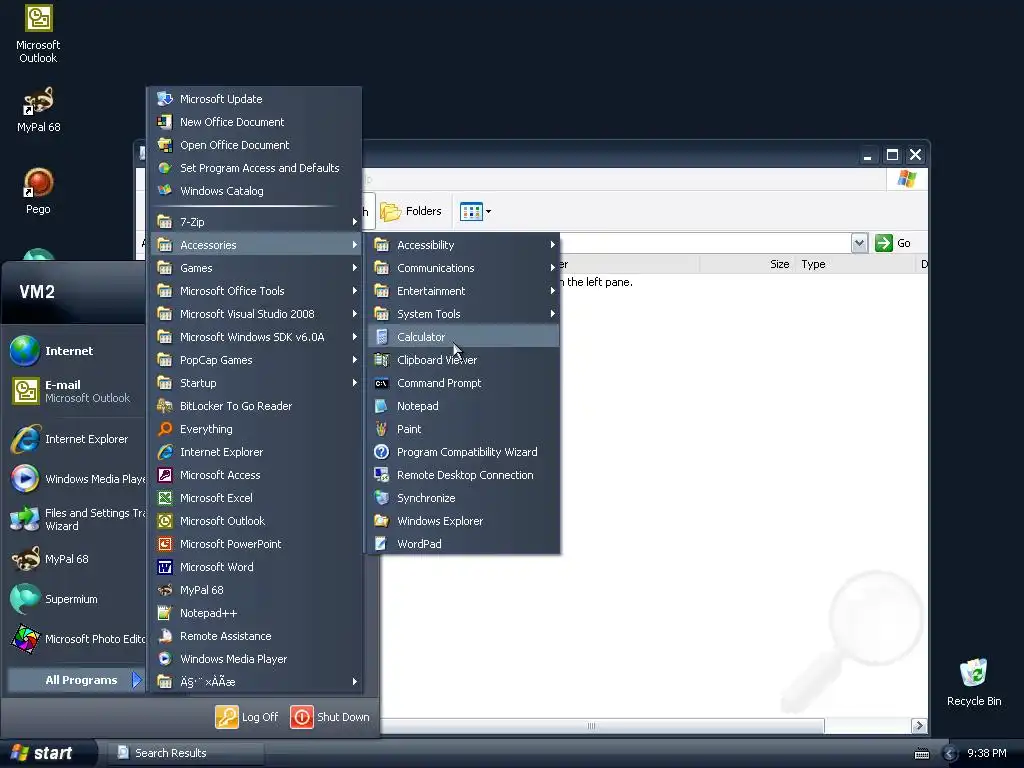Expand Microsoft Visual Studio 2008 folder
The image size is (1024, 768).
[256, 314]
